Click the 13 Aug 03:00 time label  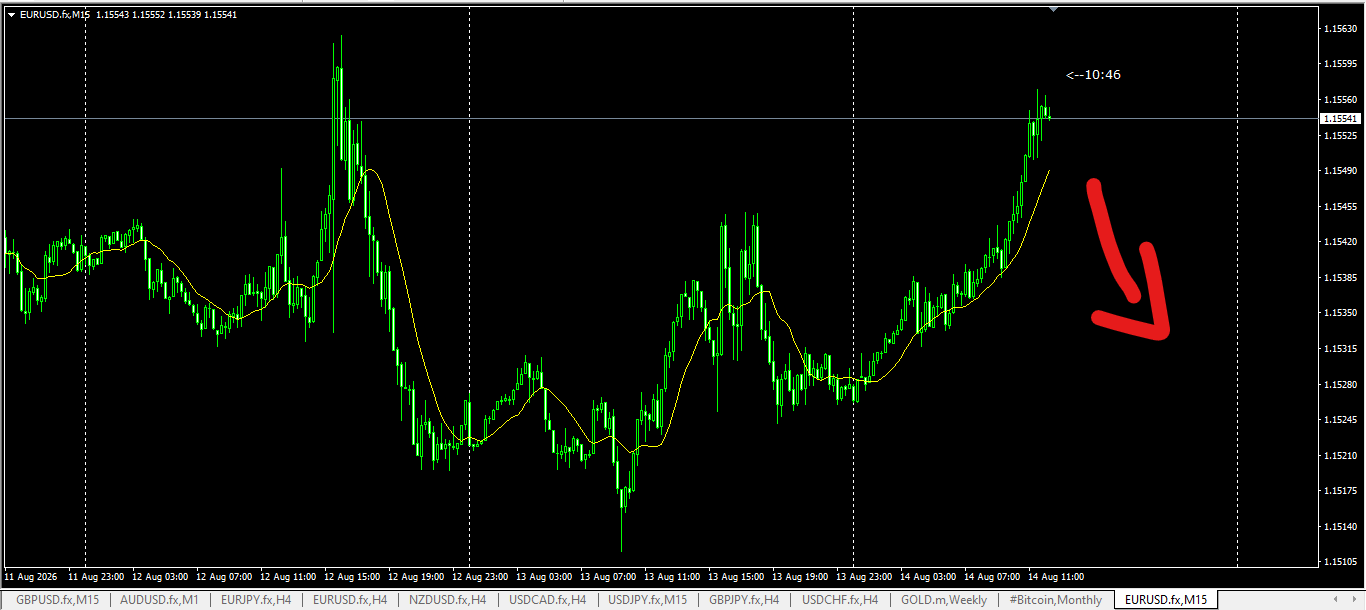[544, 577]
